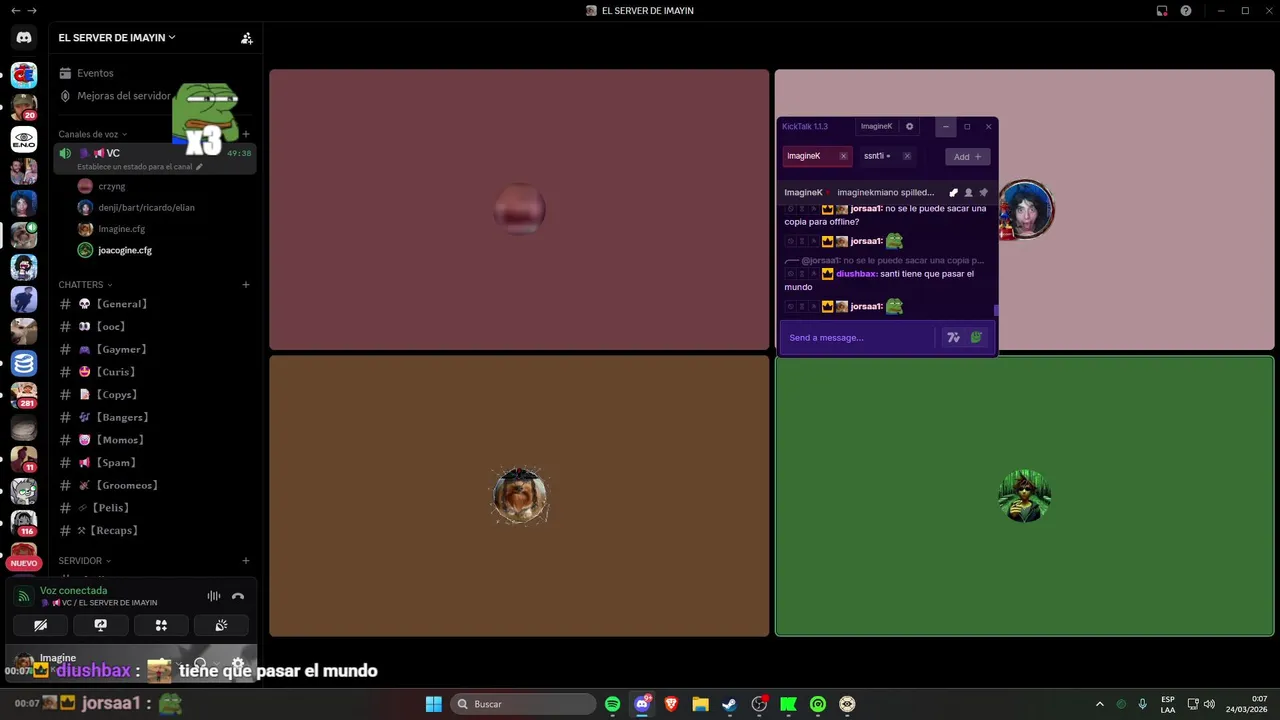The image size is (1280, 720).
Task: Click the NUEVO unread indicator badge
Action: (24, 563)
